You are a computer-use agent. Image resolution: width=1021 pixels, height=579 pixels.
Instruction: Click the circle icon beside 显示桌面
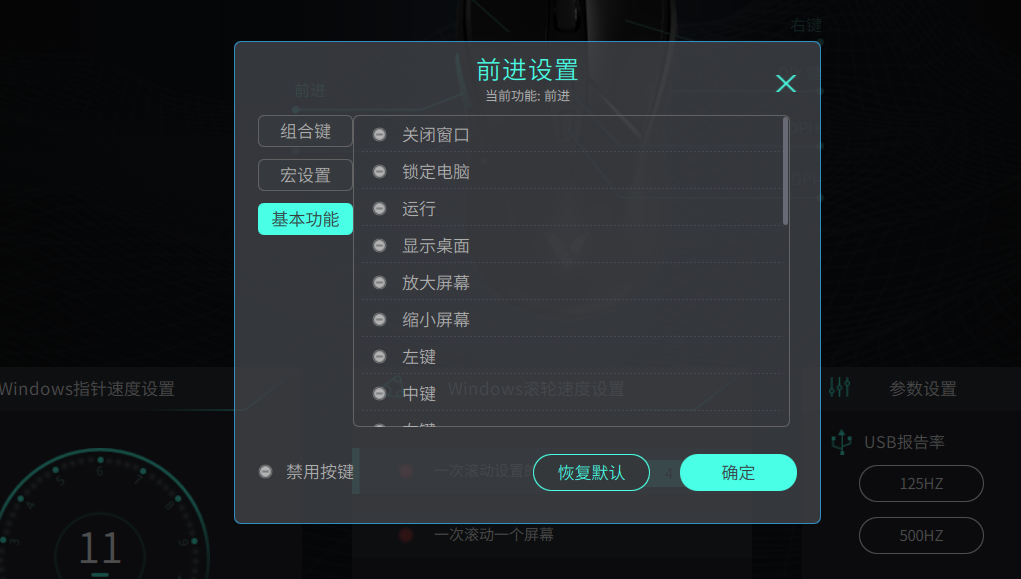click(x=379, y=245)
